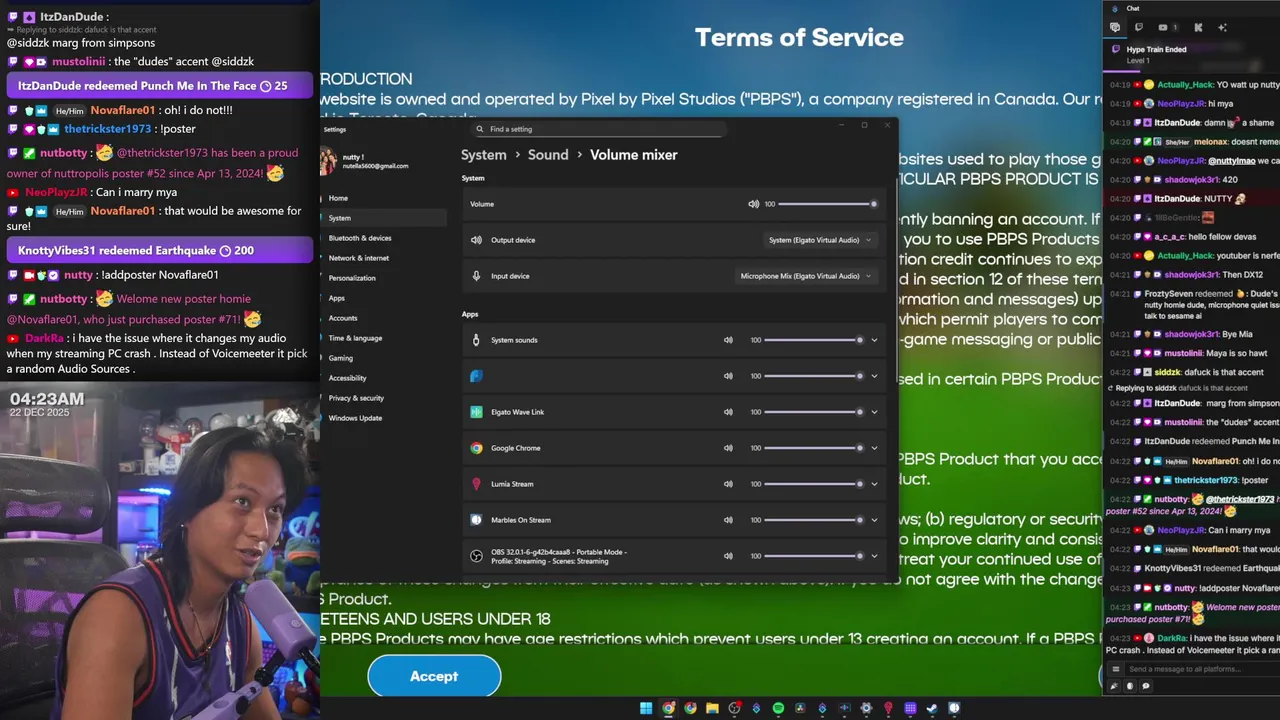Image resolution: width=1280 pixels, height=720 pixels.
Task: Expand Marbles On Stream volume options
Action: coord(874,520)
